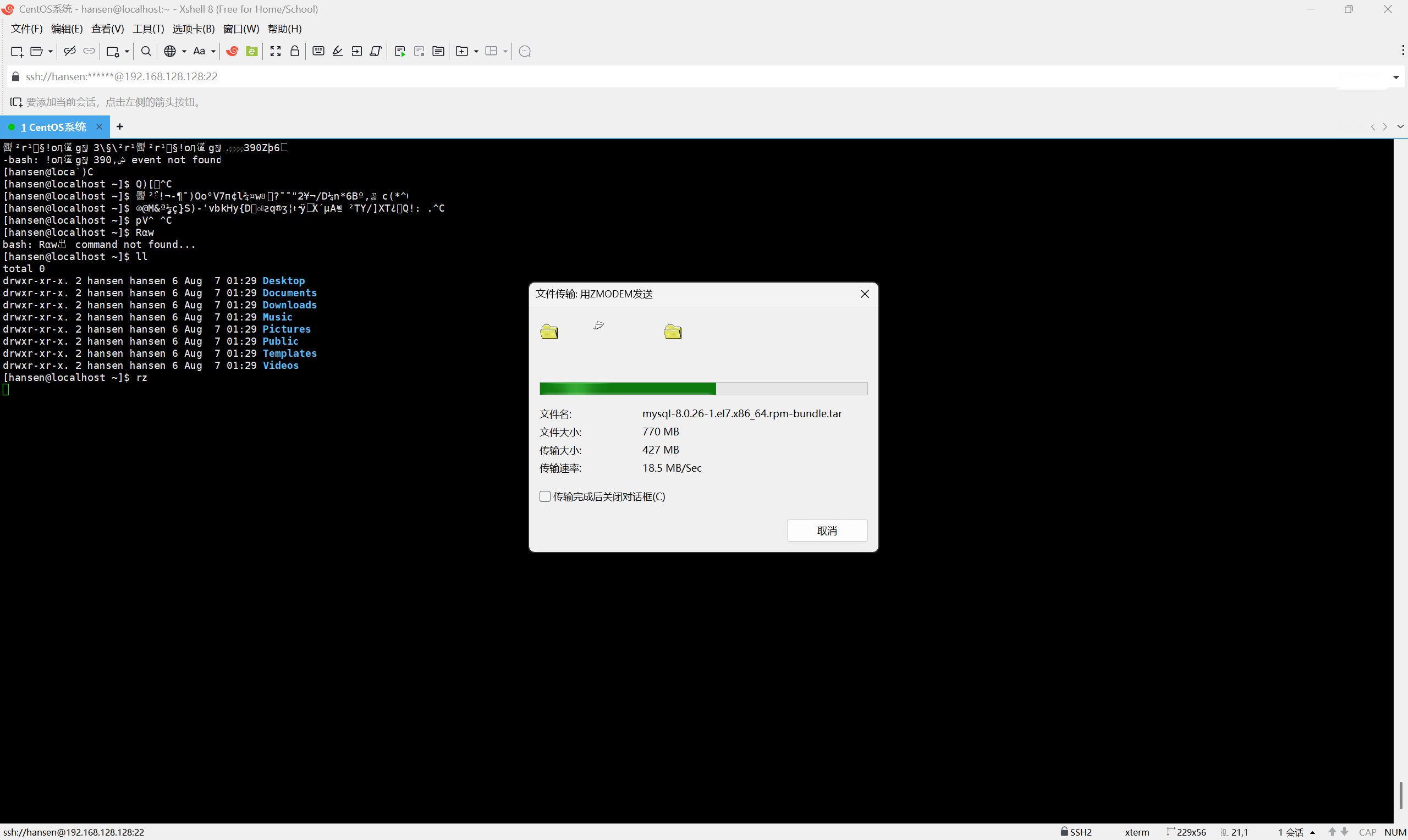Toggle full screen mode icon
Screen dimensions: 1408x840
276,52
